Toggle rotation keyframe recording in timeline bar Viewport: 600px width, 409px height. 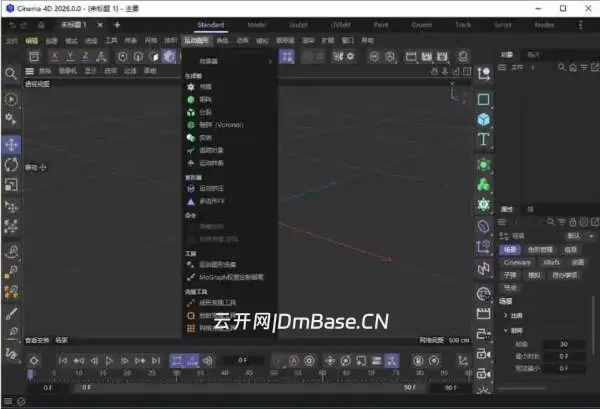pyautogui.click(x=346, y=360)
